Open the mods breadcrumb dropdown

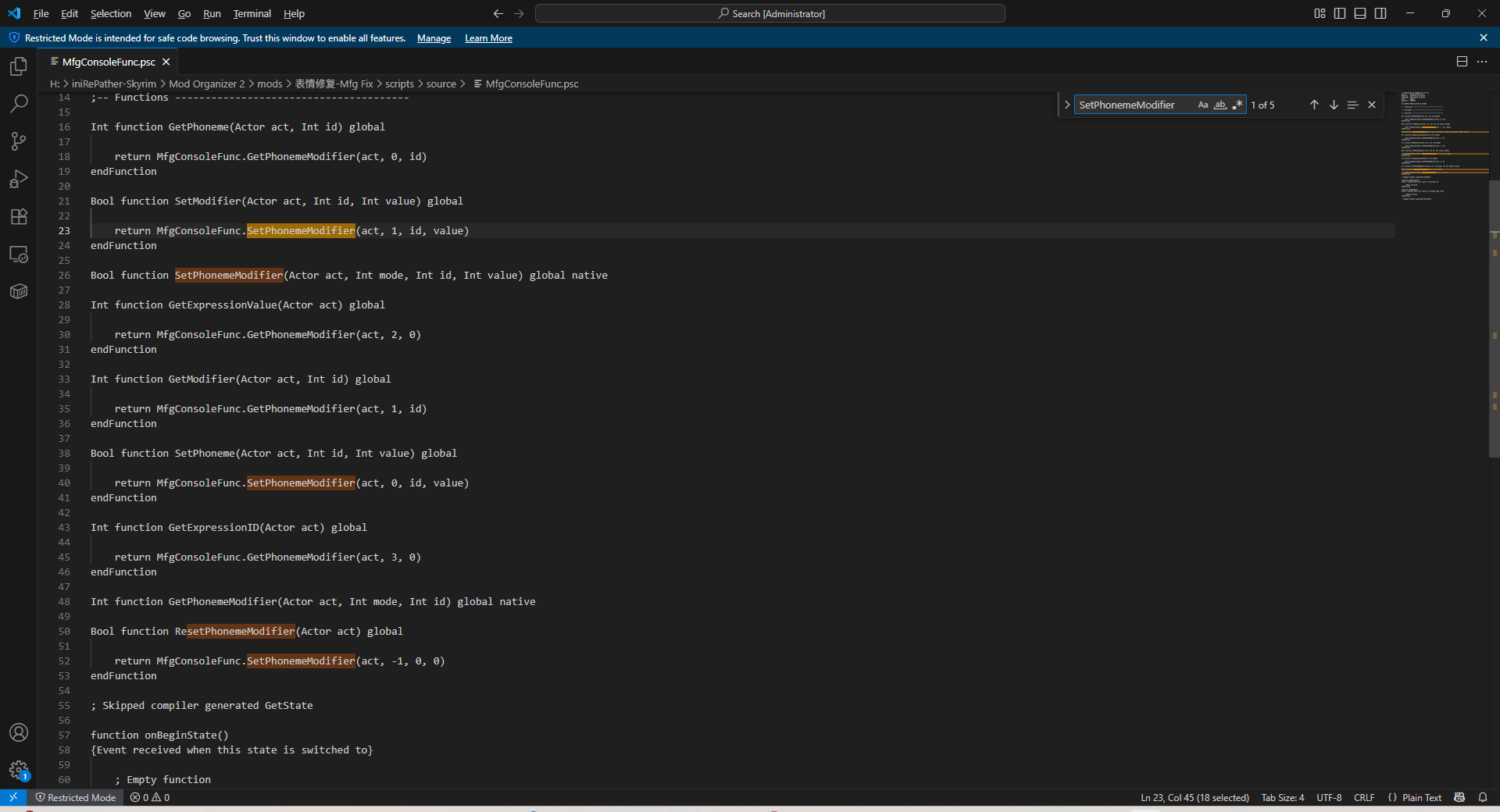coord(270,84)
